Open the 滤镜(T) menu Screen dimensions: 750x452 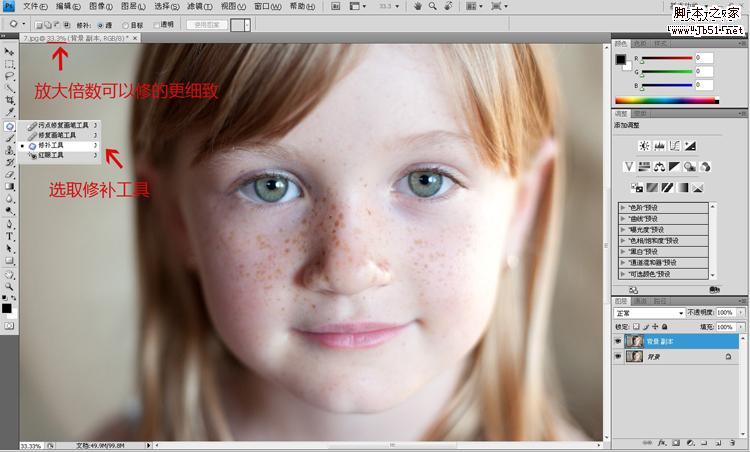click(x=200, y=6)
